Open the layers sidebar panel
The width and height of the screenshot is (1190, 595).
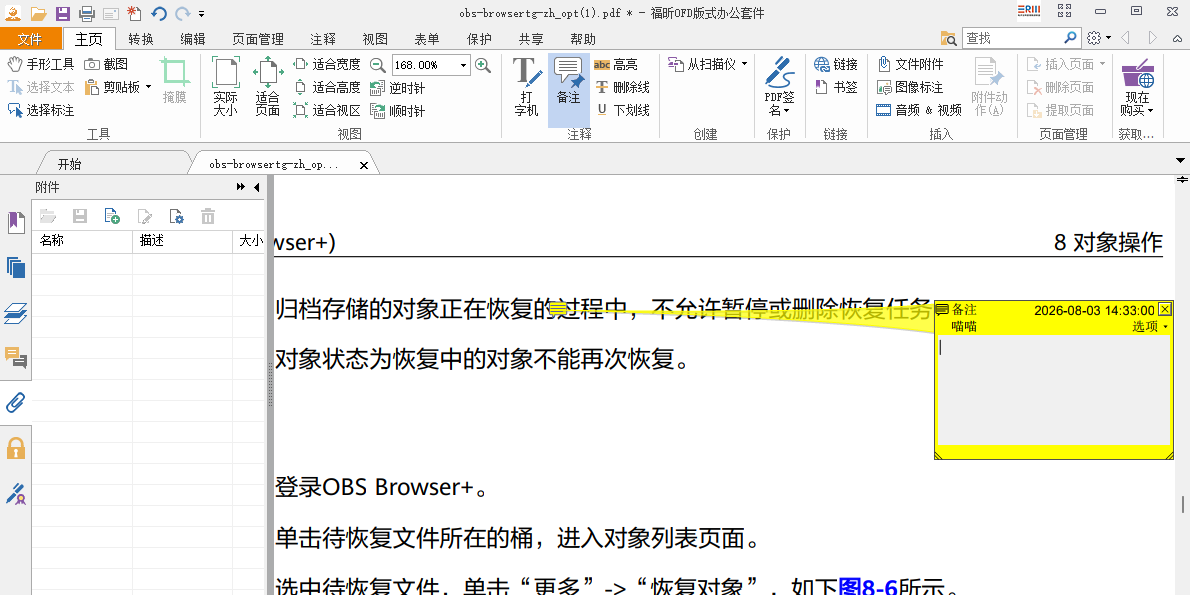click(16, 313)
